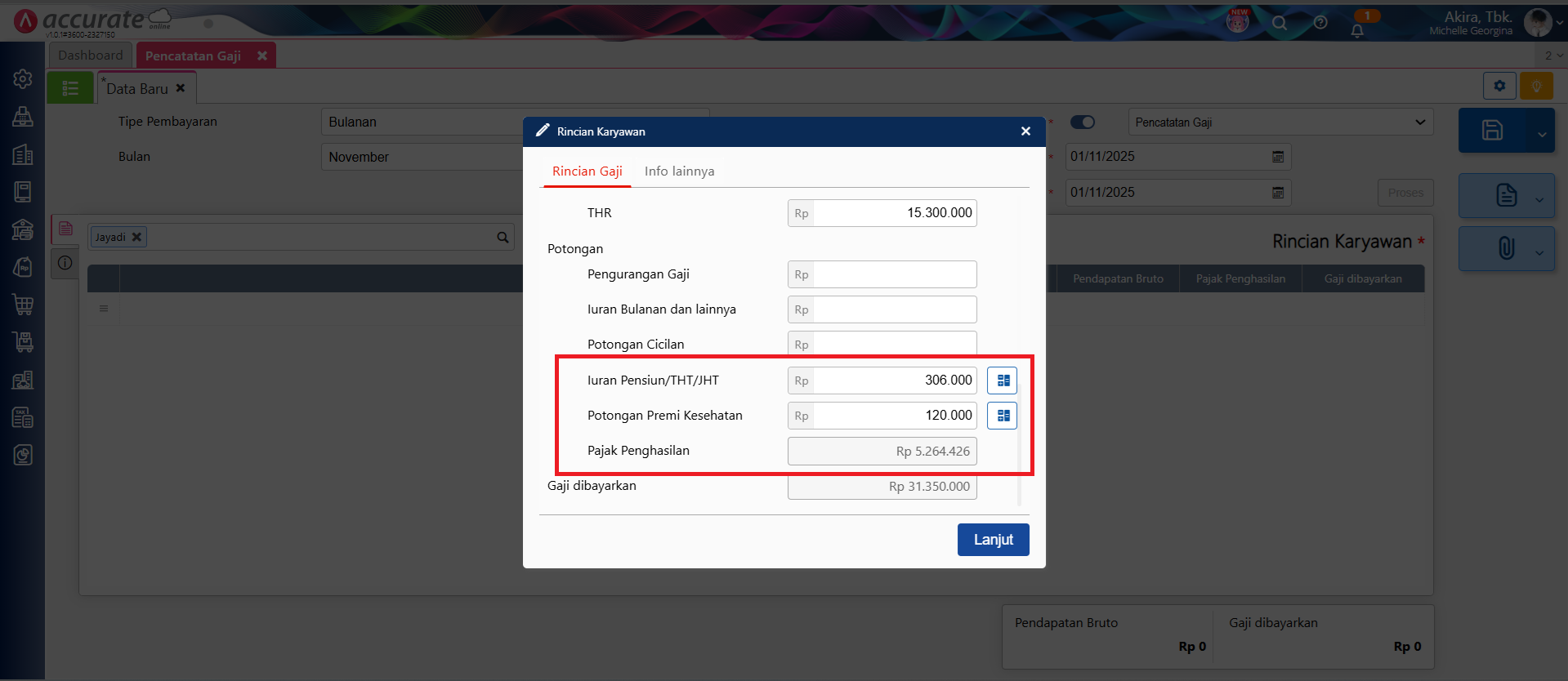
Task: Switch to the Info lainnya tab
Action: coord(679,171)
